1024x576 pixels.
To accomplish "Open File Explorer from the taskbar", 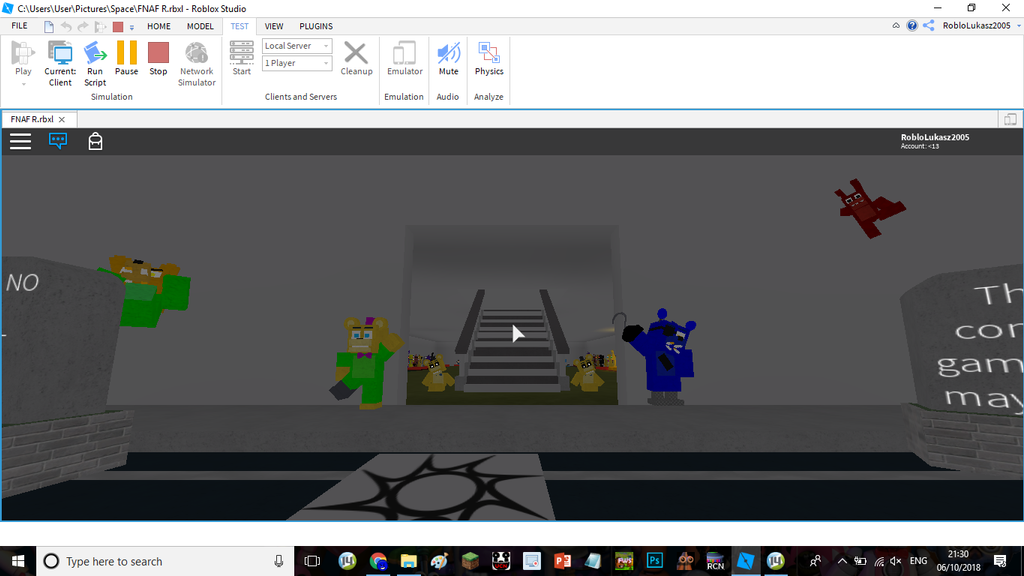I will point(409,561).
